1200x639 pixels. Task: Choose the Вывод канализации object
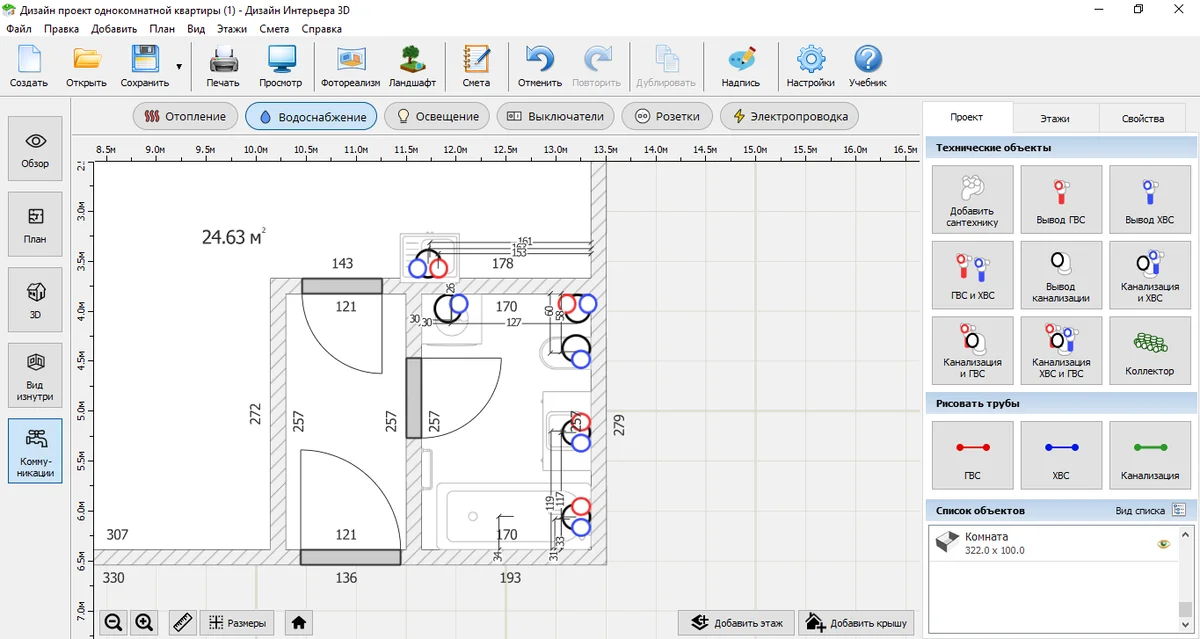[x=1061, y=275]
